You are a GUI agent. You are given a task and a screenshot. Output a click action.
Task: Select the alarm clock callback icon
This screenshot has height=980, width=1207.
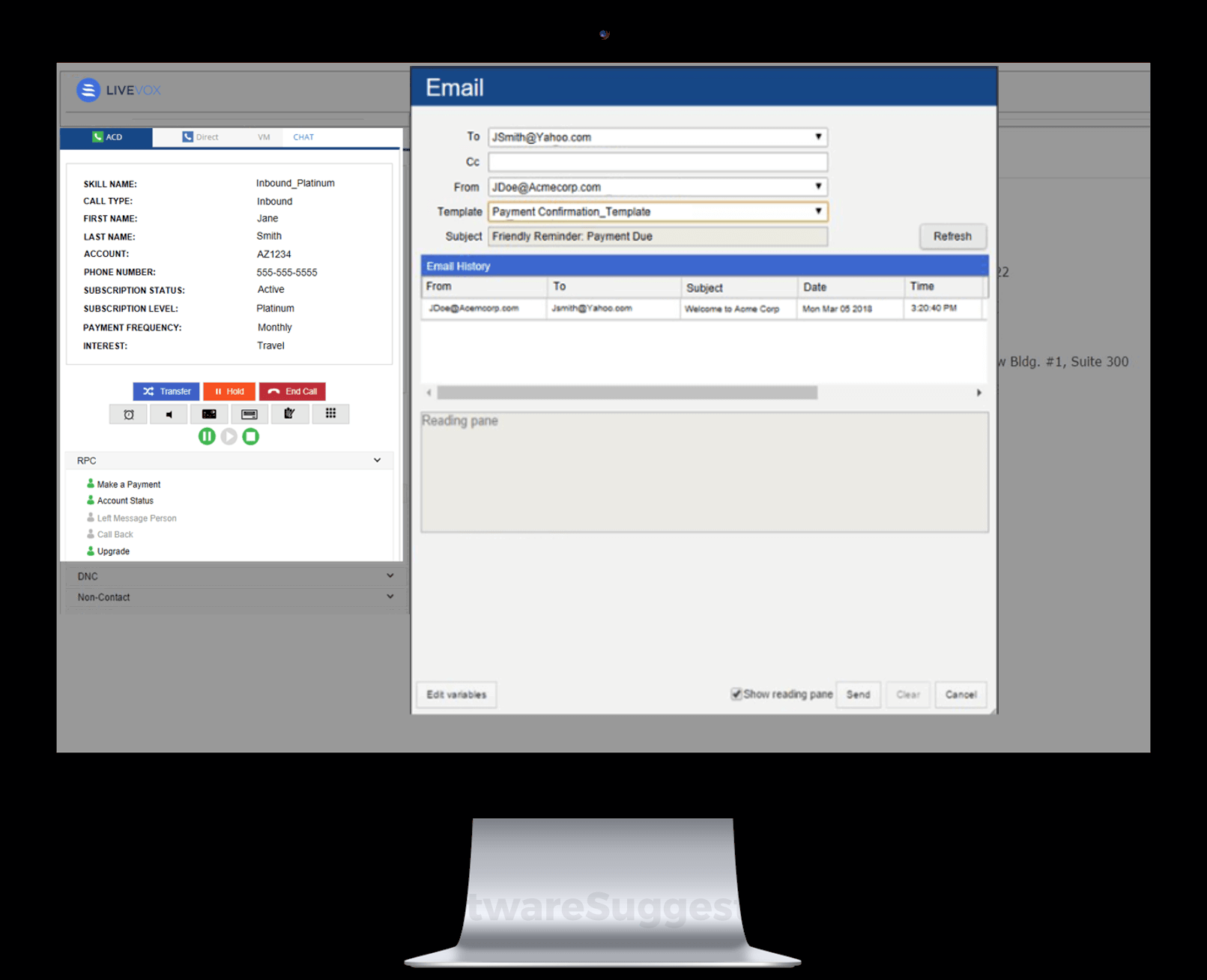pyautogui.click(x=128, y=414)
